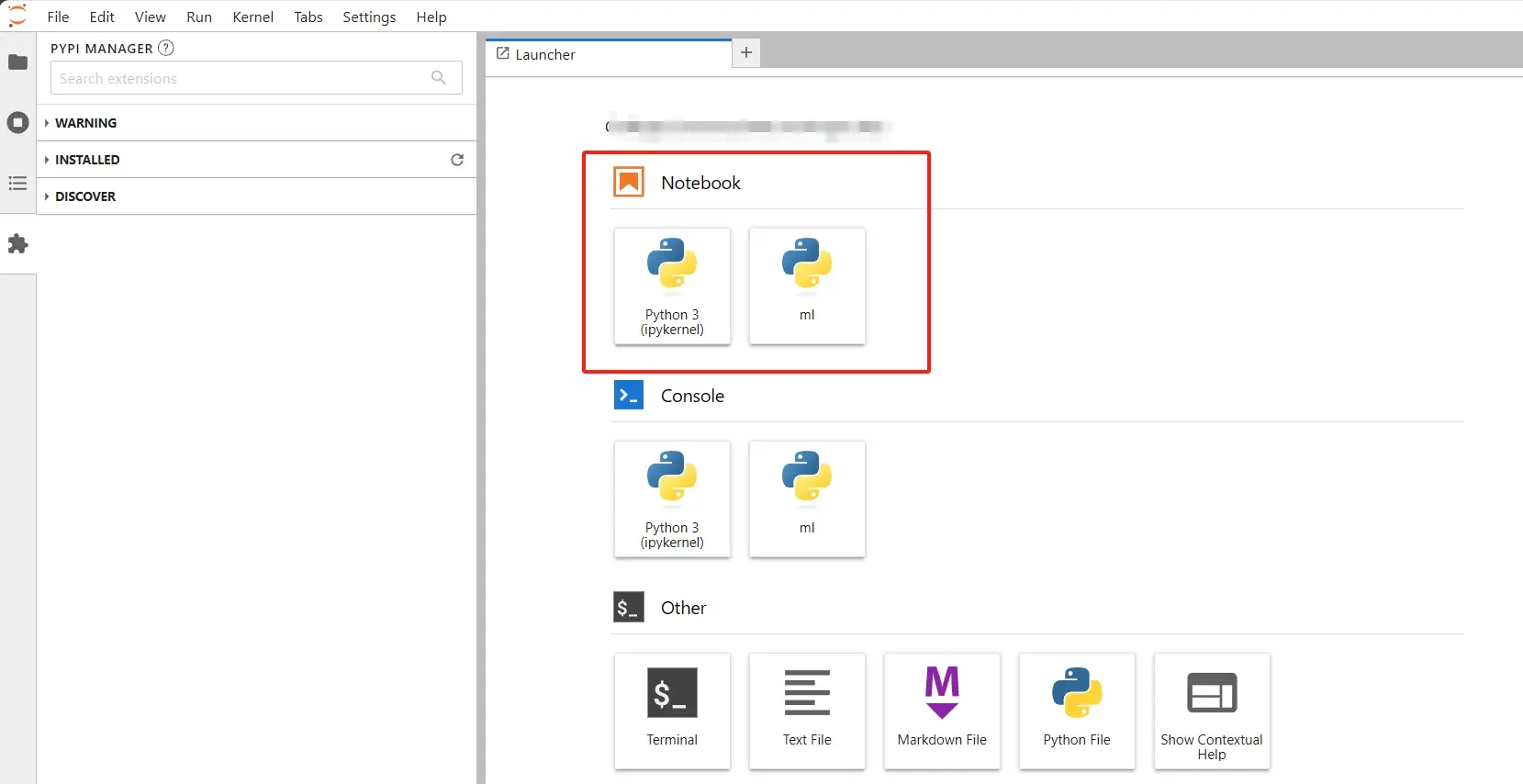
Task: Click the PyPI Manager help icon
Action: click(x=166, y=49)
